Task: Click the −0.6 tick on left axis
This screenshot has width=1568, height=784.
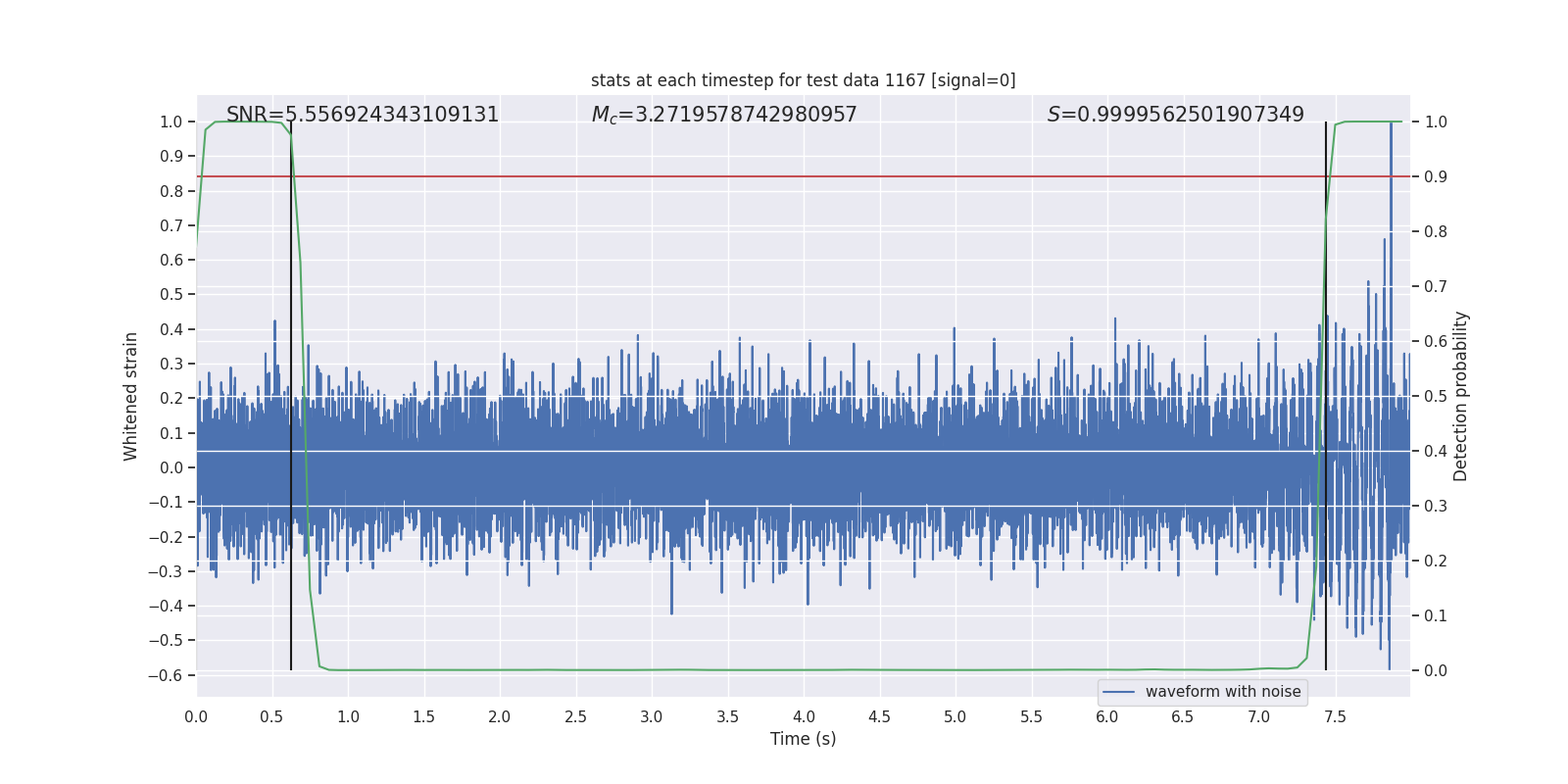Action: point(166,675)
